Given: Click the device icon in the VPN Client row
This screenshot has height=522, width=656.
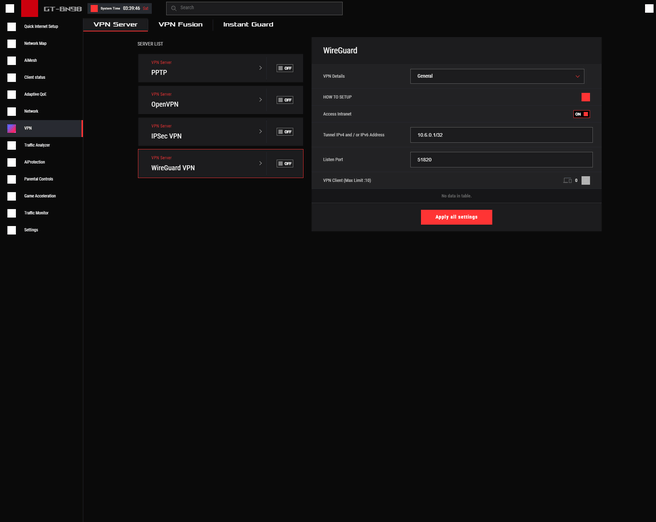Looking at the screenshot, I should 567,180.
